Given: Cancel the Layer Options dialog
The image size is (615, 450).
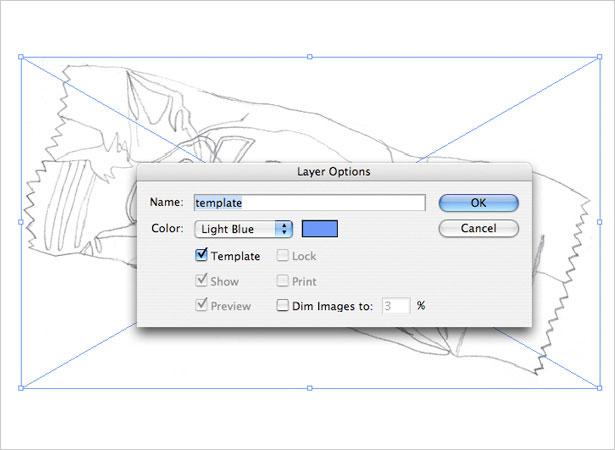Looking at the screenshot, I should point(479,228).
